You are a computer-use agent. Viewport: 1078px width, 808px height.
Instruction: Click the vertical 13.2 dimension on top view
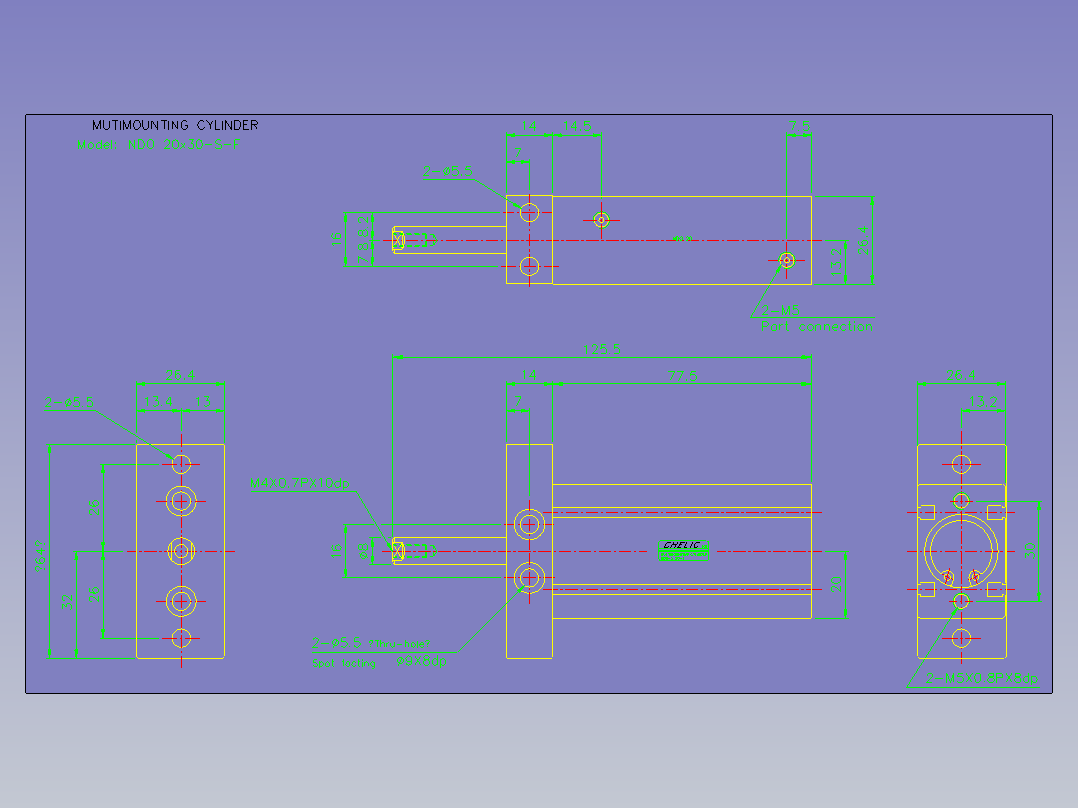tap(836, 262)
